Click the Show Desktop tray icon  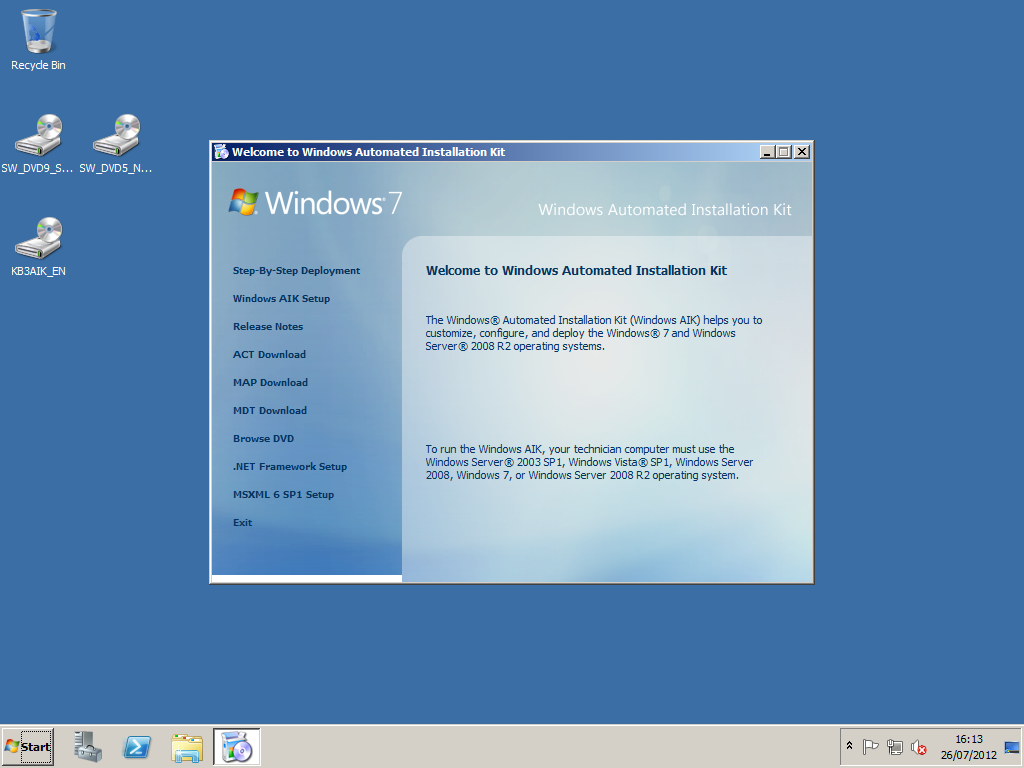click(x=1012, y=747)
